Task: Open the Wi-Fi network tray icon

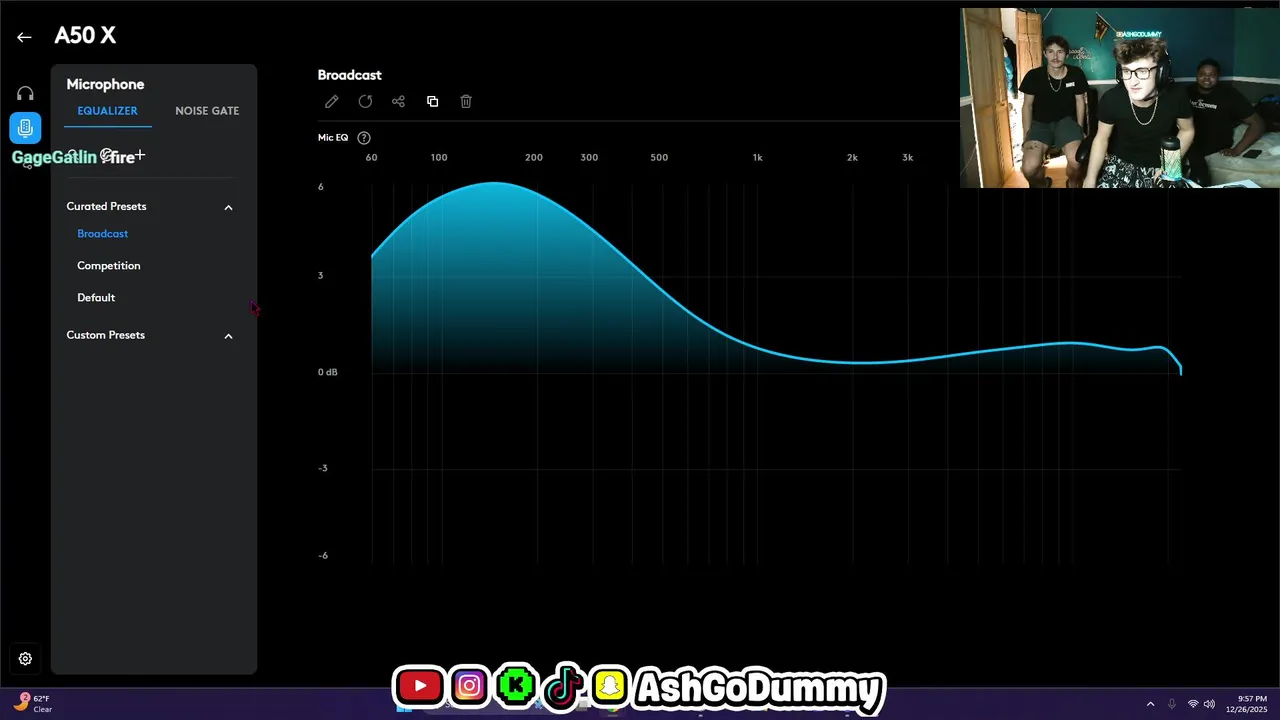Action: click(x=1193, y=704)
